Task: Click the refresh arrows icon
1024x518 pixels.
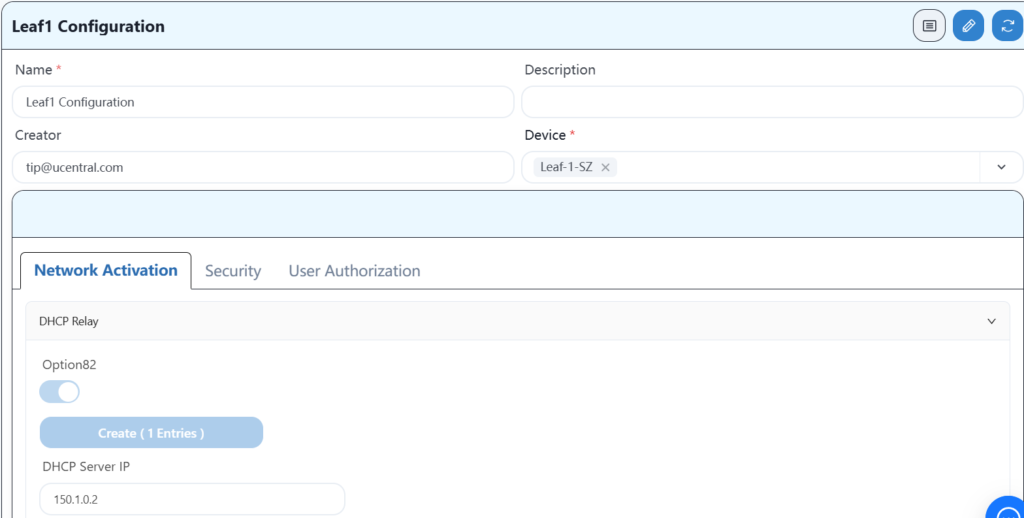Action: tap(1006, 26)
